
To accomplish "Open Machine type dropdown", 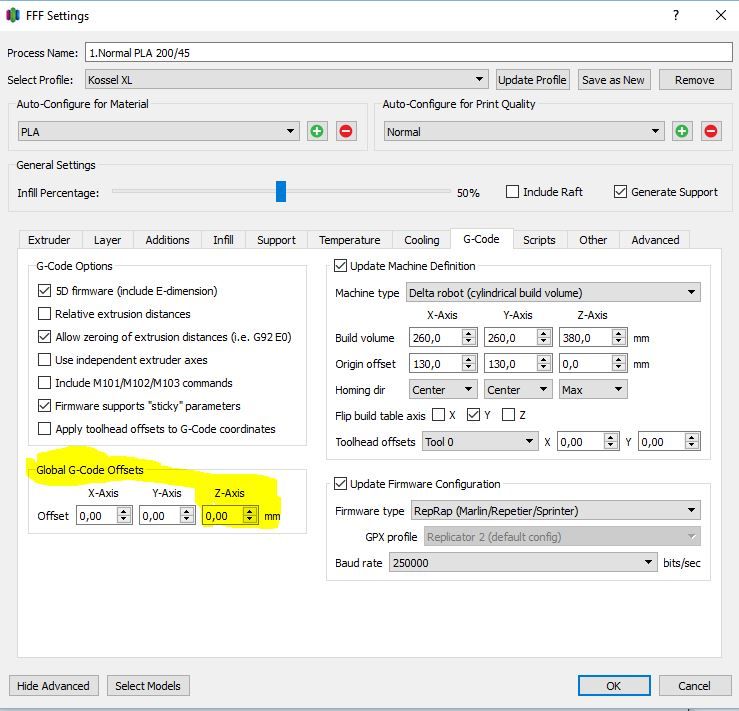I will pyautogui.click(x=553, y=293).
